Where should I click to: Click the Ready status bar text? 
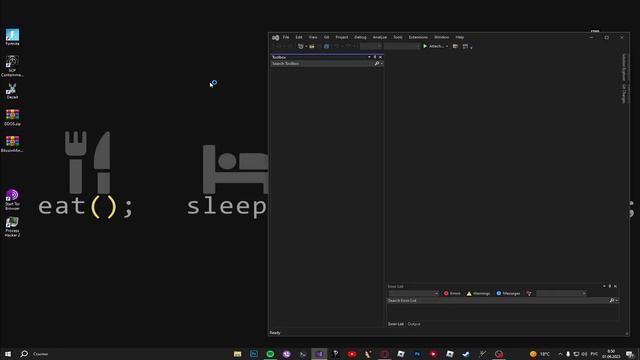[x=275, y=333]
